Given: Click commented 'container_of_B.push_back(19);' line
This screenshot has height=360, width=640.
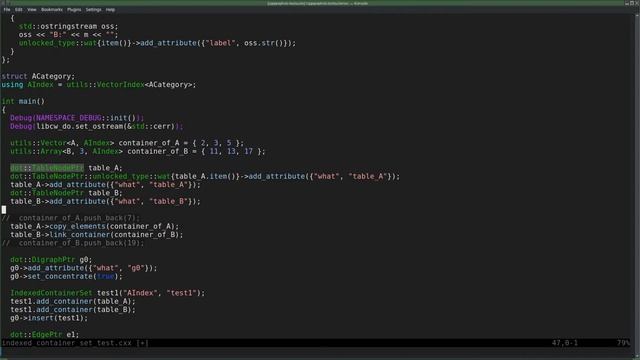Looking at the screenshot, I should click(73, 243).
